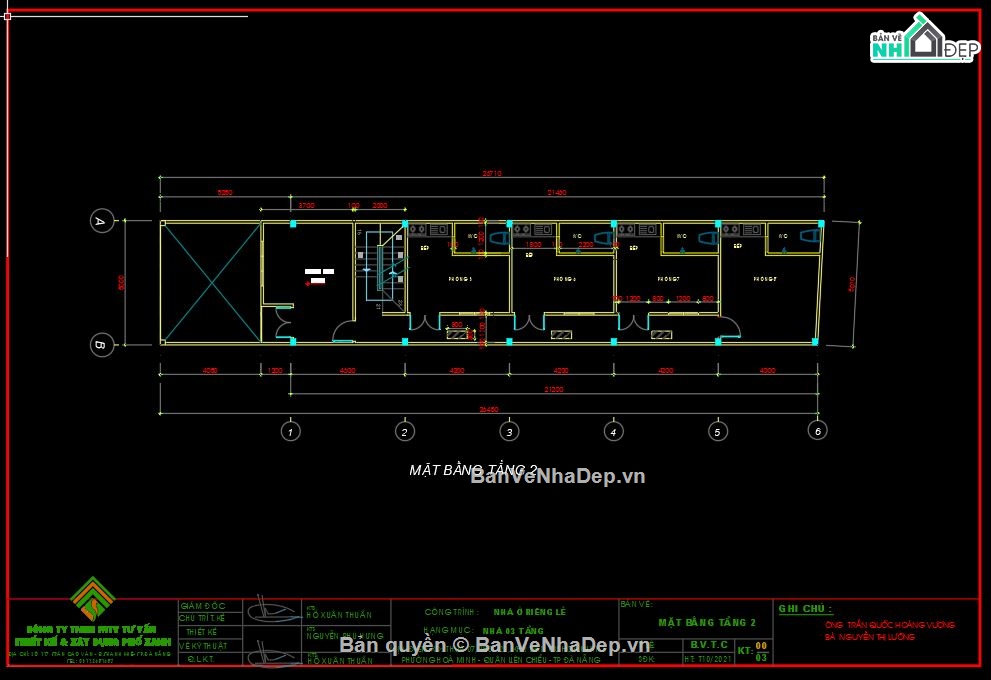Select the UCS origin marker at top-left corner
The image size is (991, 680).
[7, 16]
